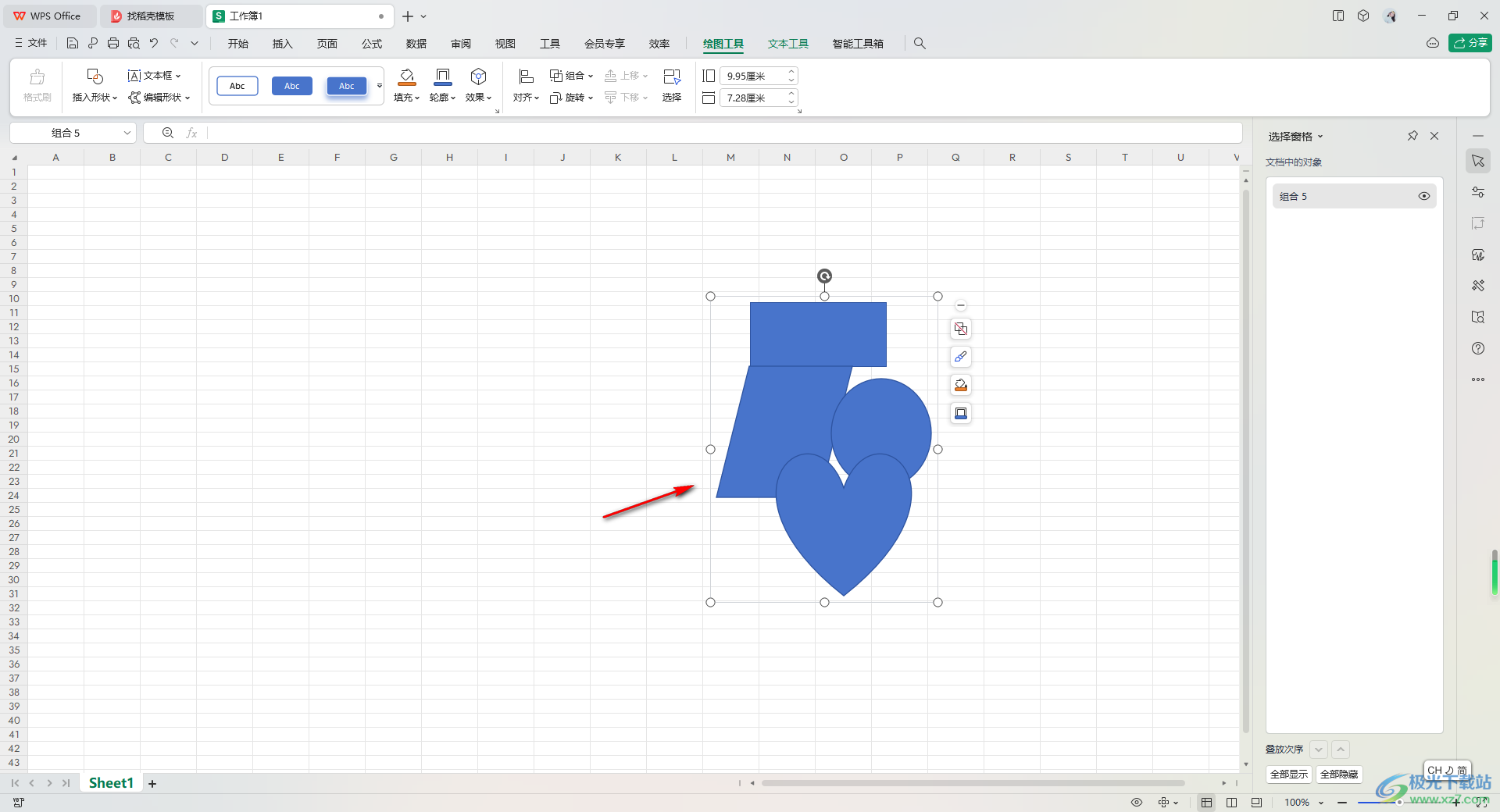
Task: Move object down in stacking order arrow
Action: [1319, 750]
